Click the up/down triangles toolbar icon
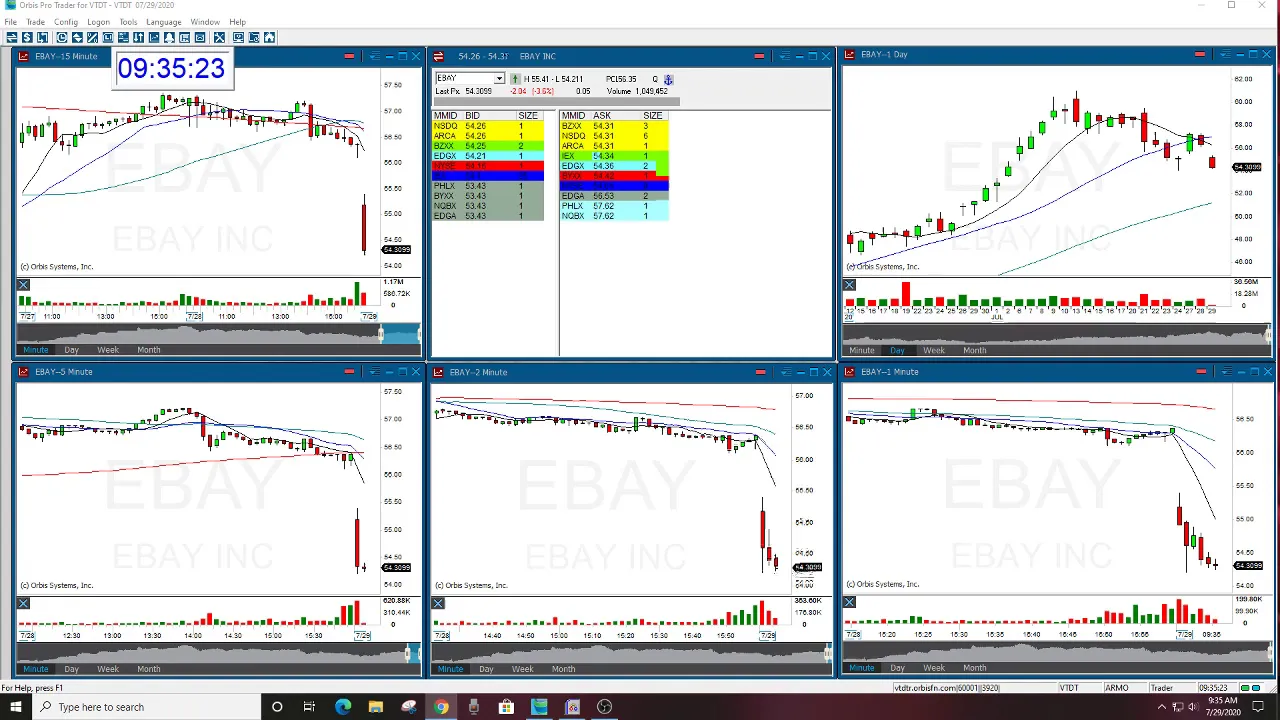Viewport: 1280px width, 720px height. coord(77,37)
